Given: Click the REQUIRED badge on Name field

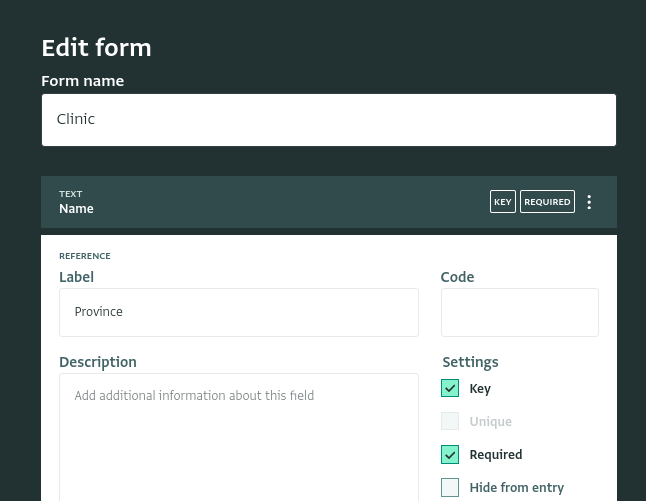Looking at the screenshot, I should coord(547,202).
